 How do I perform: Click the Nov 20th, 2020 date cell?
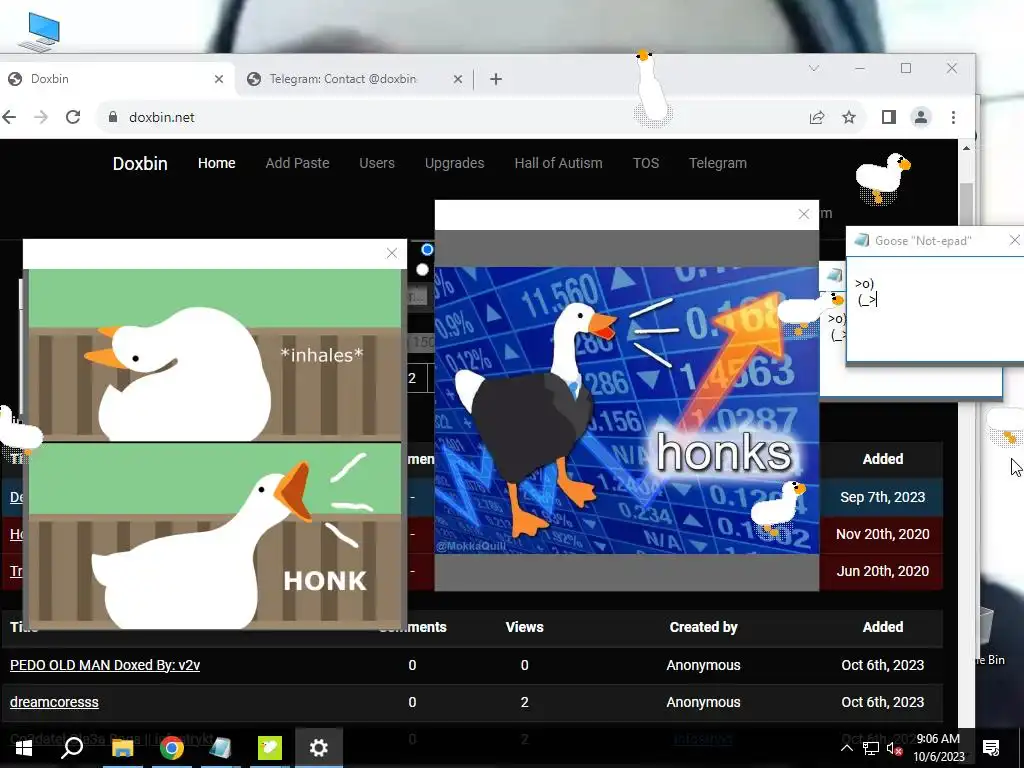click(883, 534)
